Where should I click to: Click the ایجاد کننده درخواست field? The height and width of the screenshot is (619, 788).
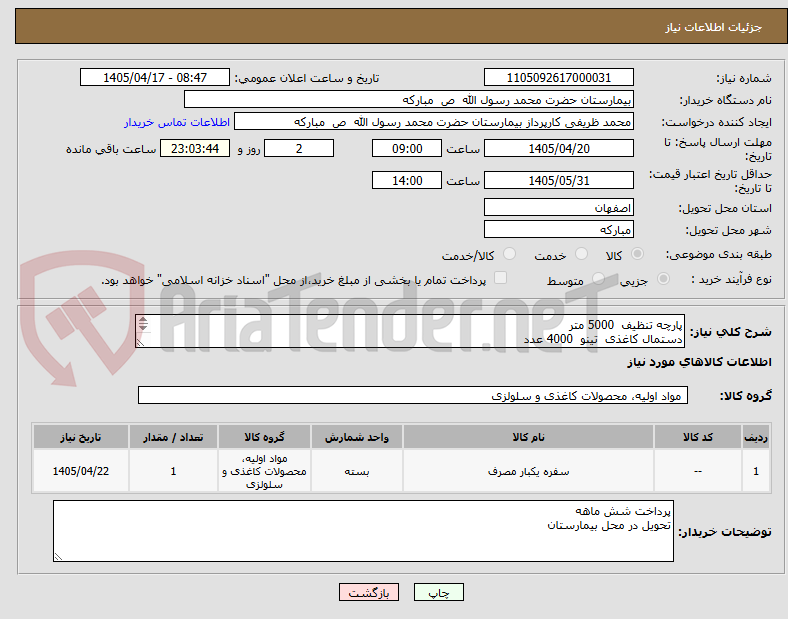pos(434,122)
